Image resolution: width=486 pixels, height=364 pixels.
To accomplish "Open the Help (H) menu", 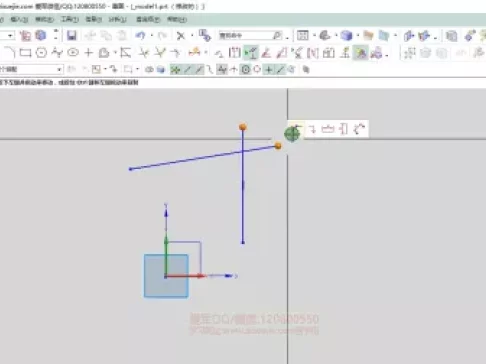I will tap(176, 19).
